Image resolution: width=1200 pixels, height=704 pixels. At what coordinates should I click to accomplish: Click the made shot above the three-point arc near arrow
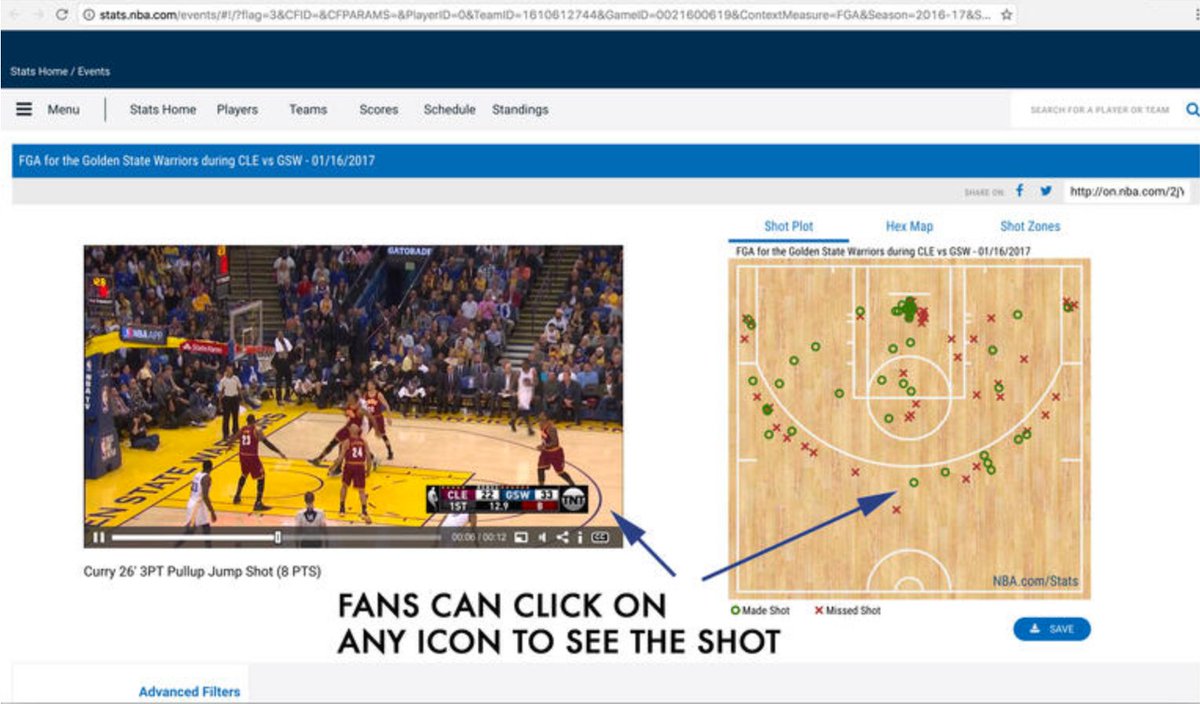point(913,483)
